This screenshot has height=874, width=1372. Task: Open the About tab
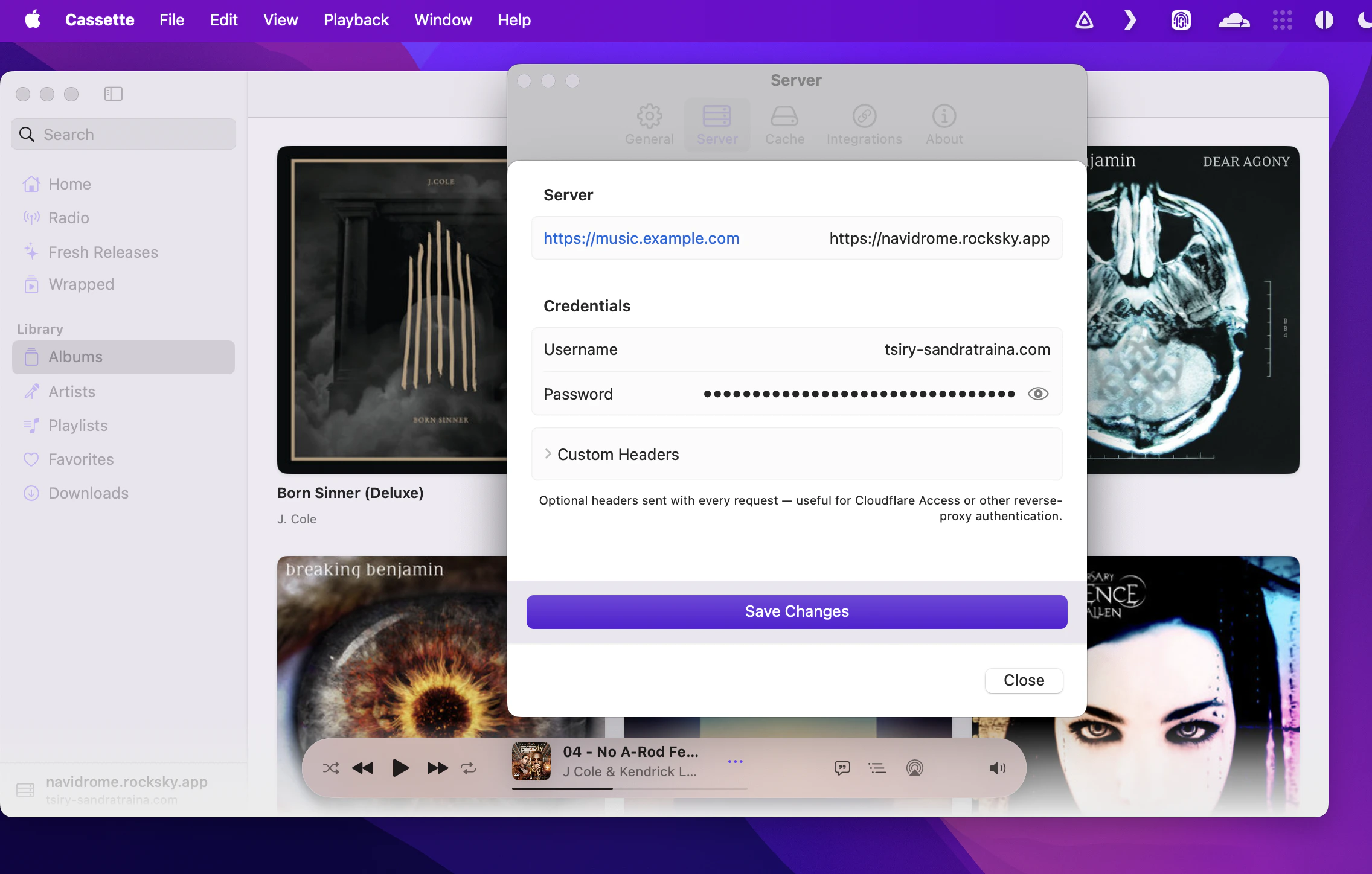944,124
